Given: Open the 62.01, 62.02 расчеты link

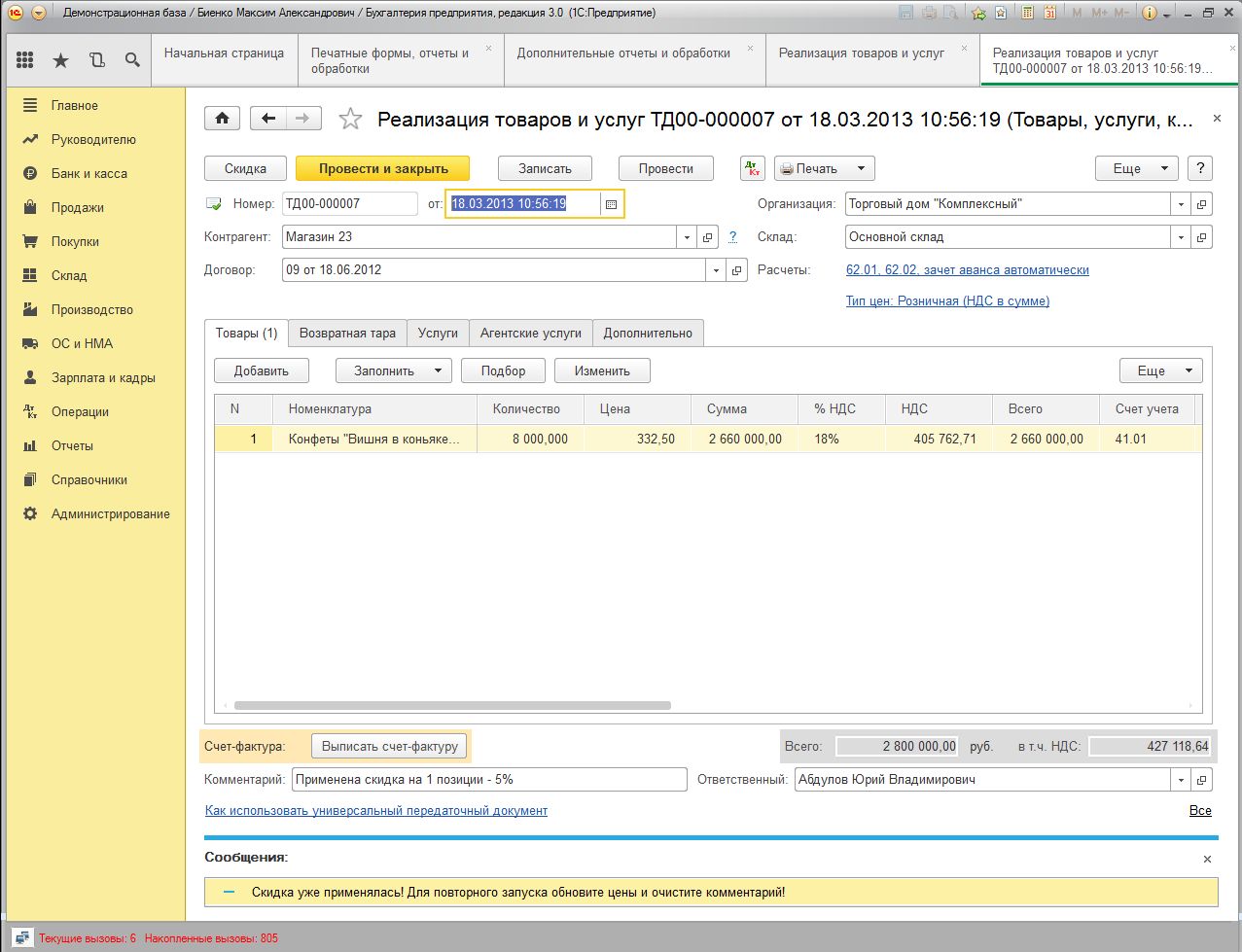Looking at the screenshot, I should click(968, 270).
